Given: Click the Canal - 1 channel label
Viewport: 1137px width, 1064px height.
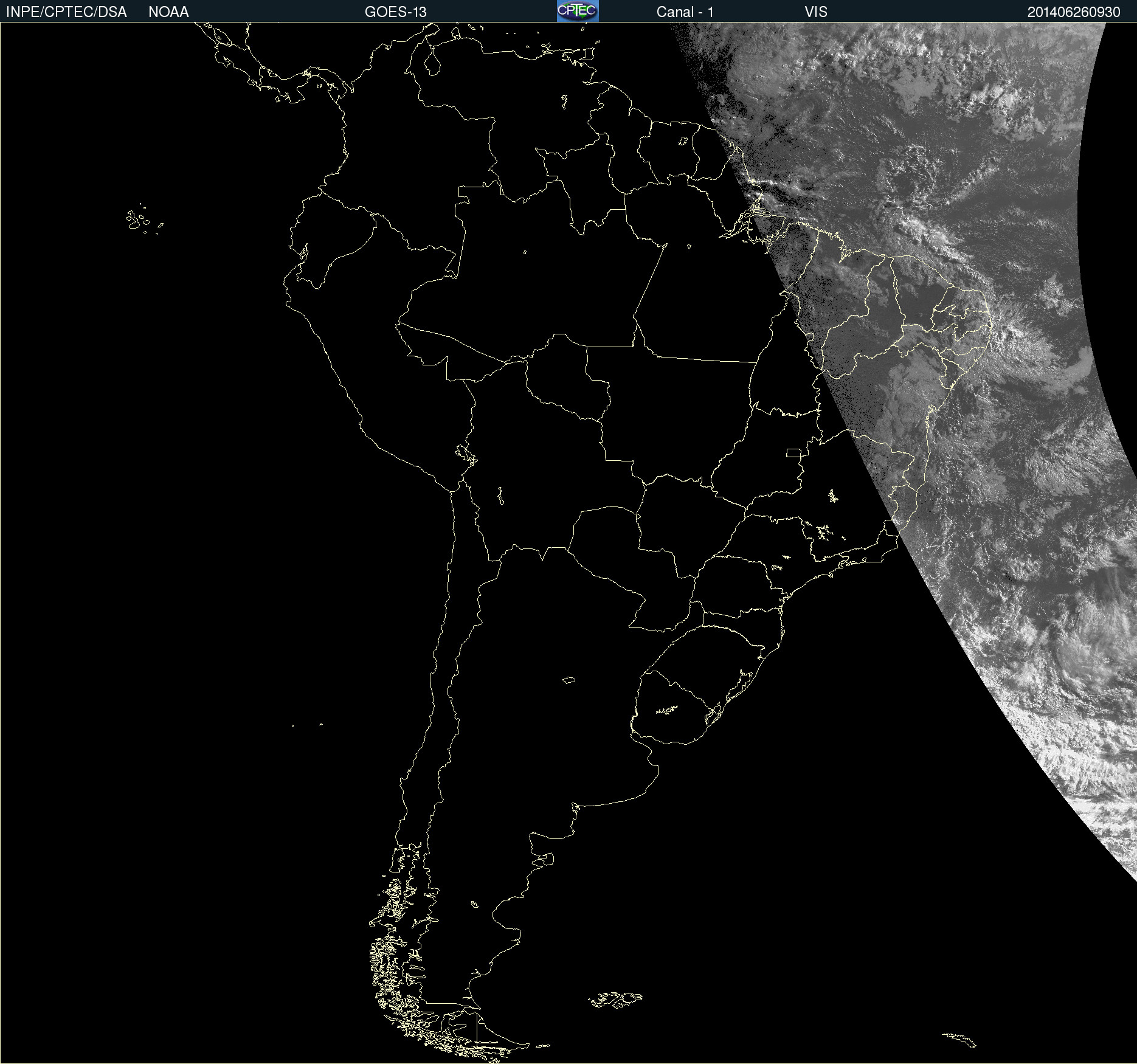Looking at the screenshot, I should point(685,12).
